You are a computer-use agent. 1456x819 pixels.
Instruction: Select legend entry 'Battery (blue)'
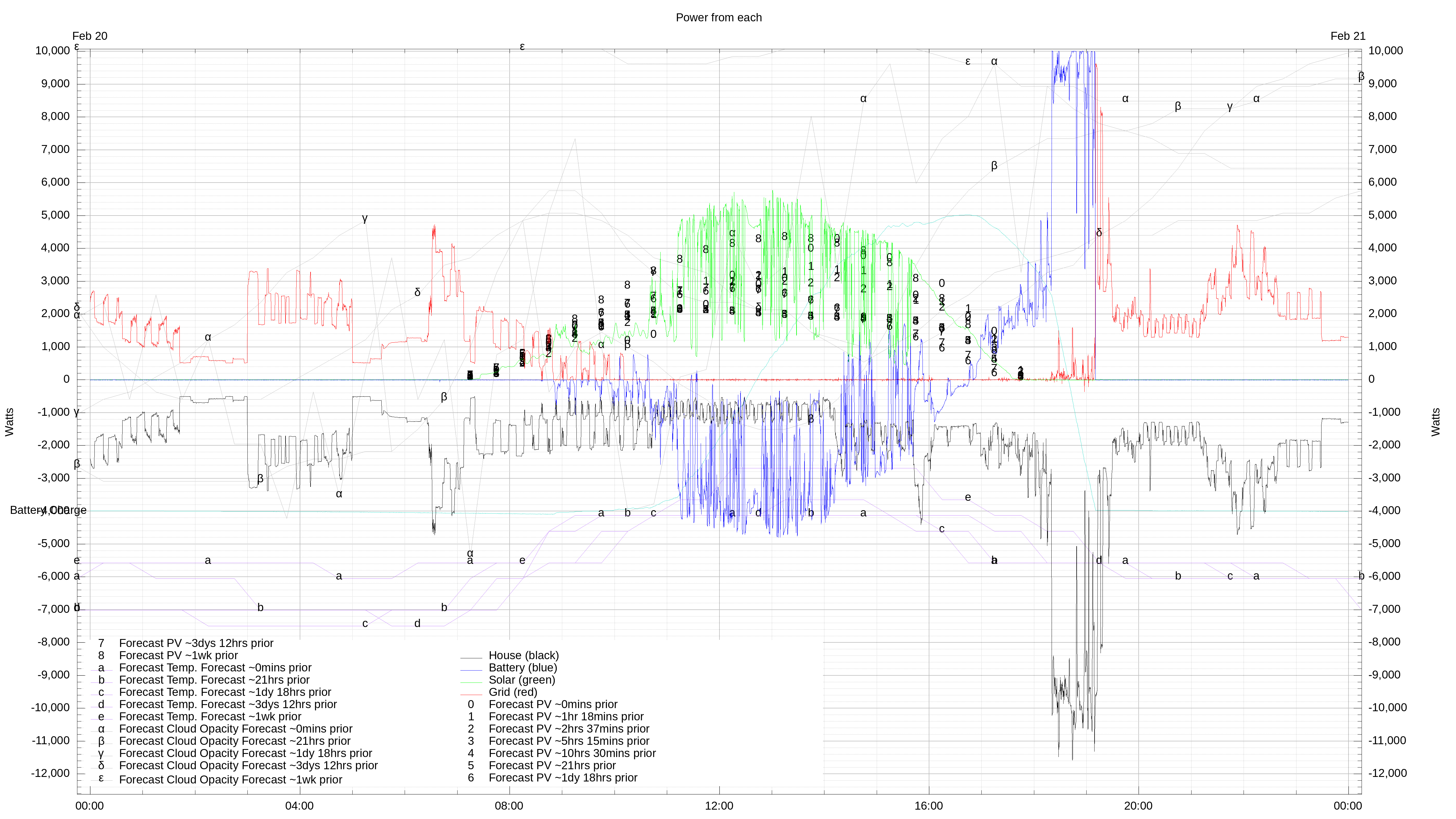523,668
